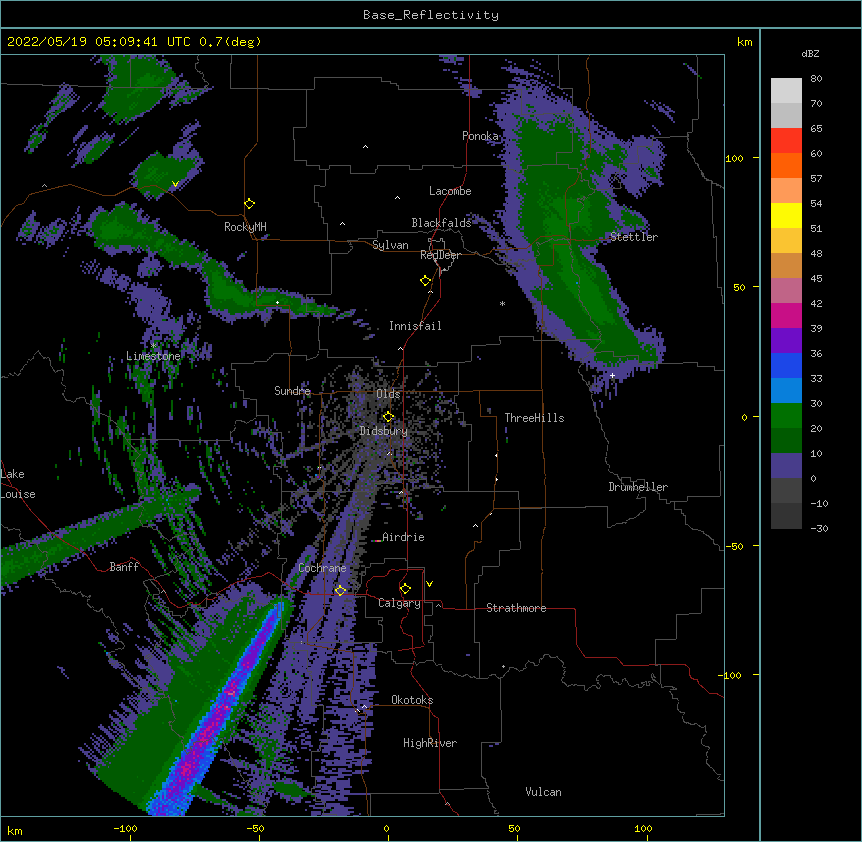Click the Stettler town label
This screenshot has height=842, width=862.
coord(633,237)
